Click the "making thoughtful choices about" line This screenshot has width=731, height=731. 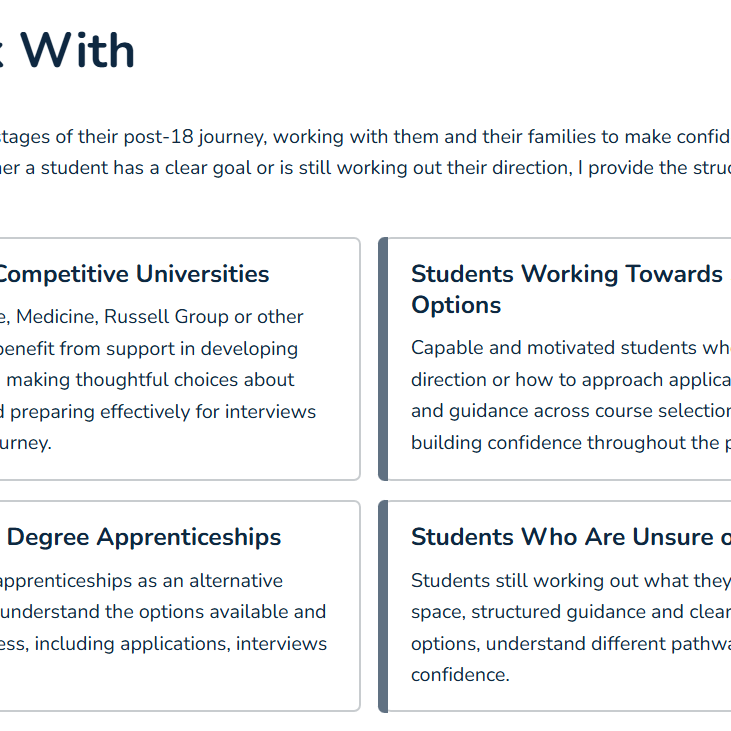[150, 380]
